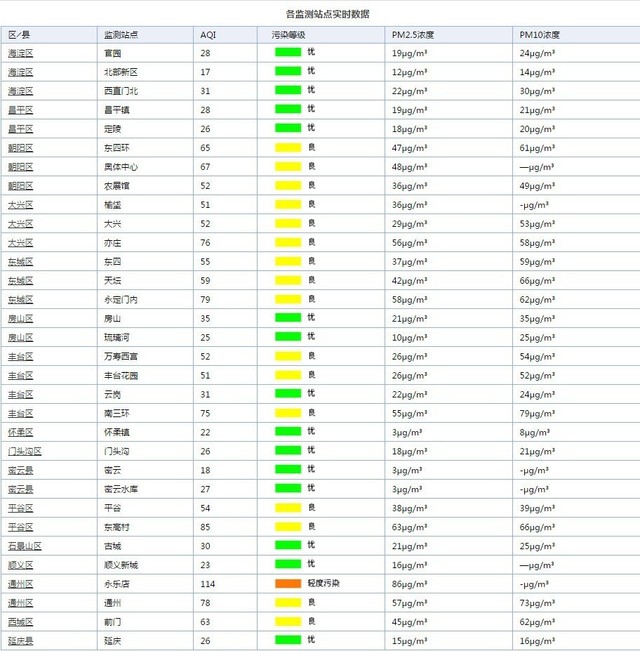Select the 榆垡 station cell
The image size is (640, 651).
(112, 205)
